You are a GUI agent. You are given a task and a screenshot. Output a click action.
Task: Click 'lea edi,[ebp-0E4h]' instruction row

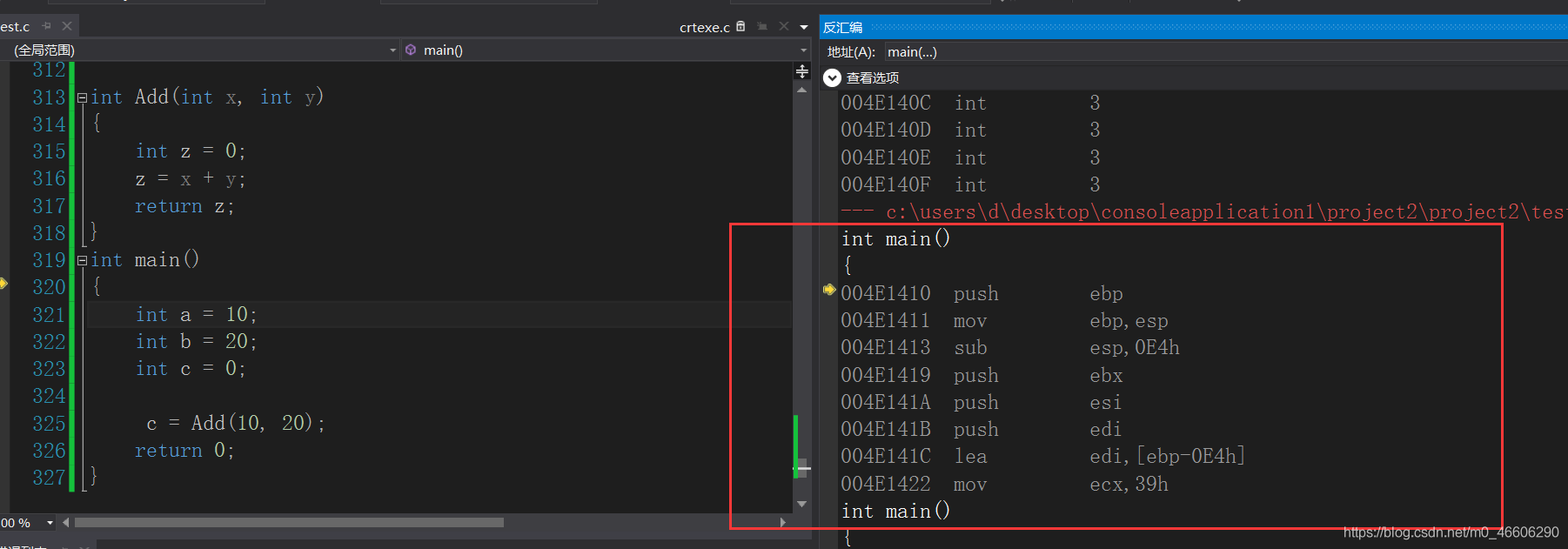pos(1043,457)
